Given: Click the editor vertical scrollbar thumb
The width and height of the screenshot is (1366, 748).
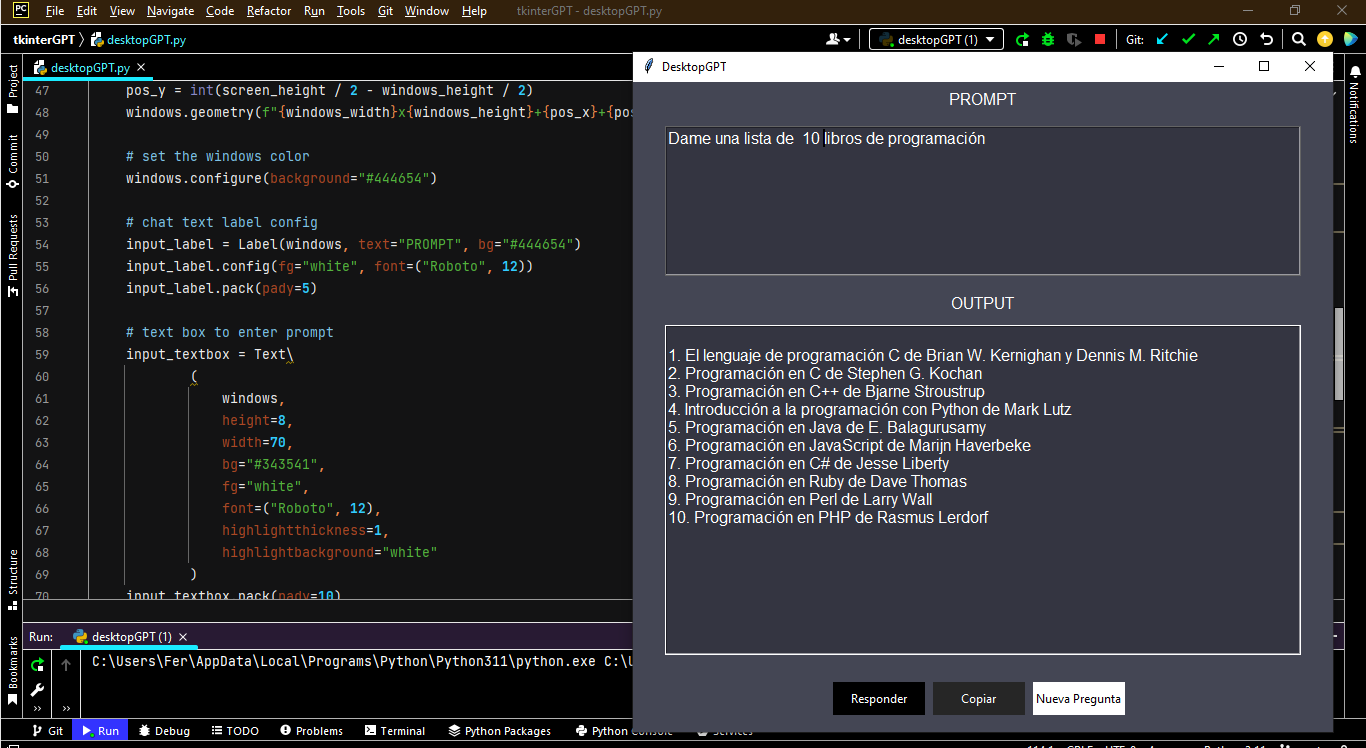Looking at the screenshot, I should (1340, 354).
